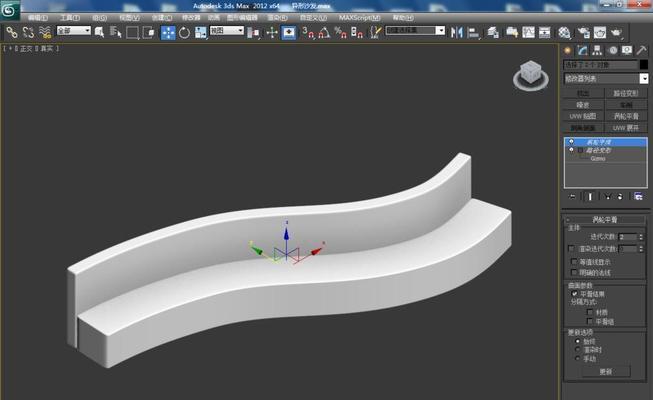Activate the Select and Rotate tool
The image size is (653, 400).
[x=185, y=32]
